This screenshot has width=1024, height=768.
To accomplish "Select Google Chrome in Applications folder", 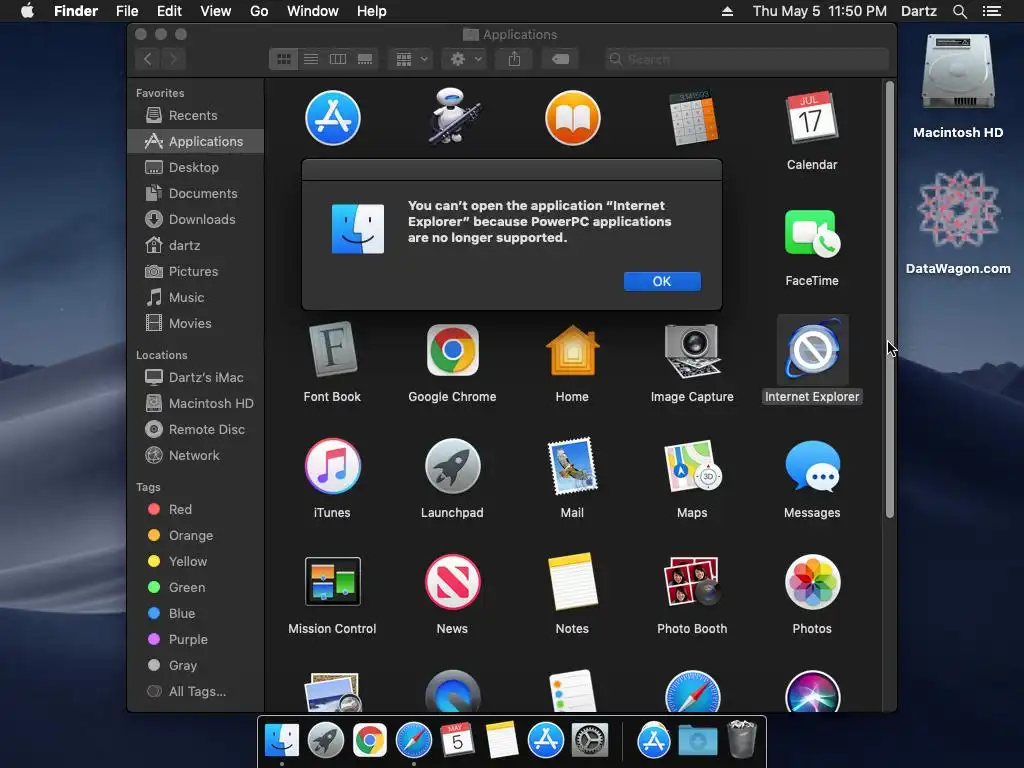I will 453,350.
